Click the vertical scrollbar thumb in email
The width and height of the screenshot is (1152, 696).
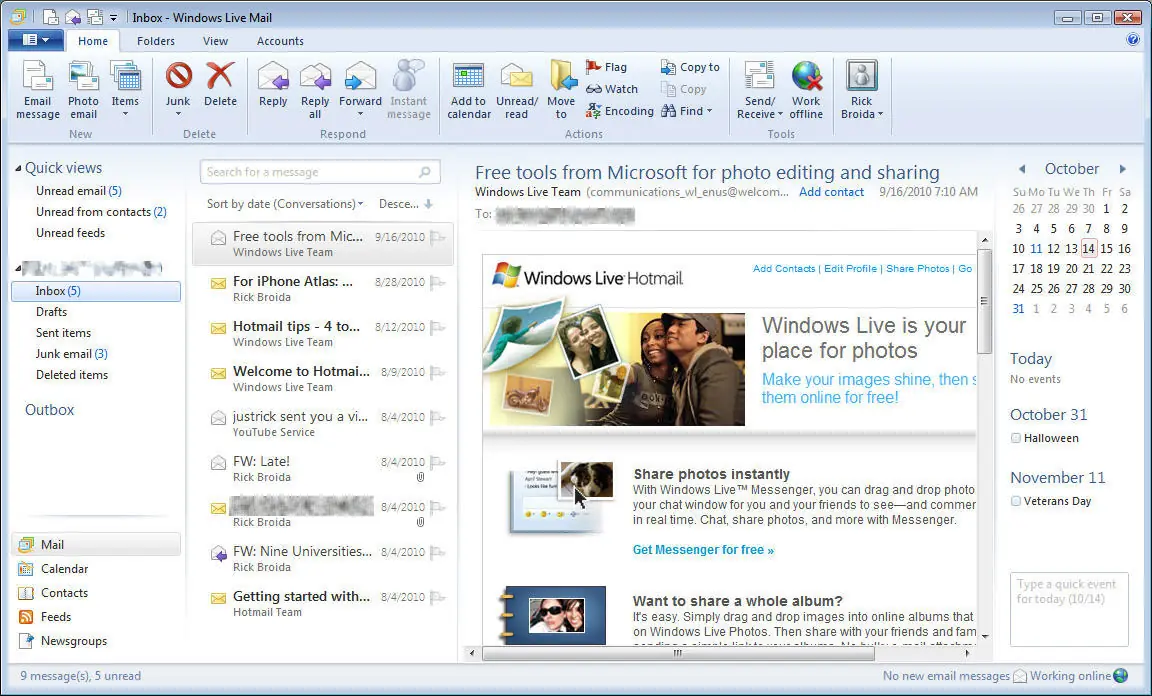click(984, 301)
